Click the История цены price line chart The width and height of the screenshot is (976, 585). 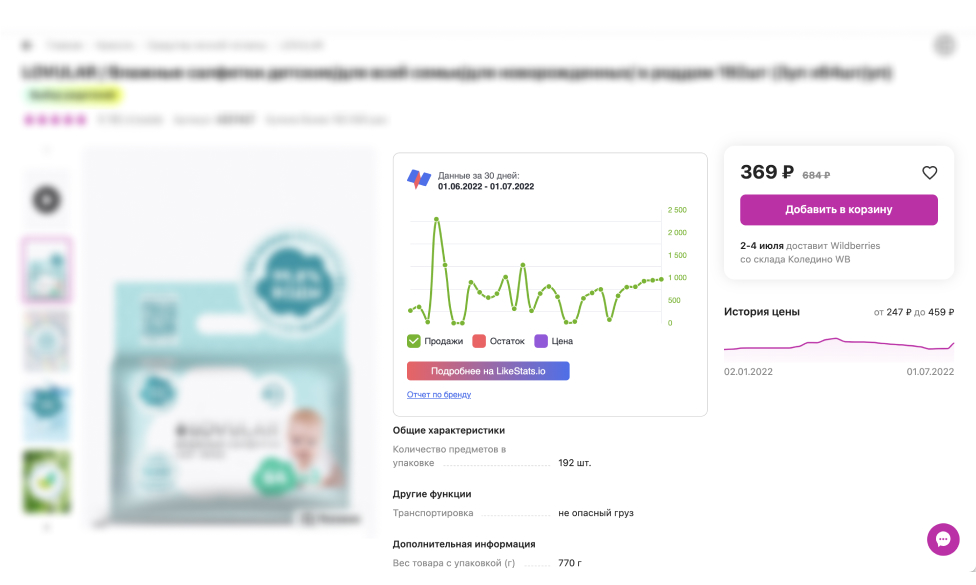[x=838, y=346]
